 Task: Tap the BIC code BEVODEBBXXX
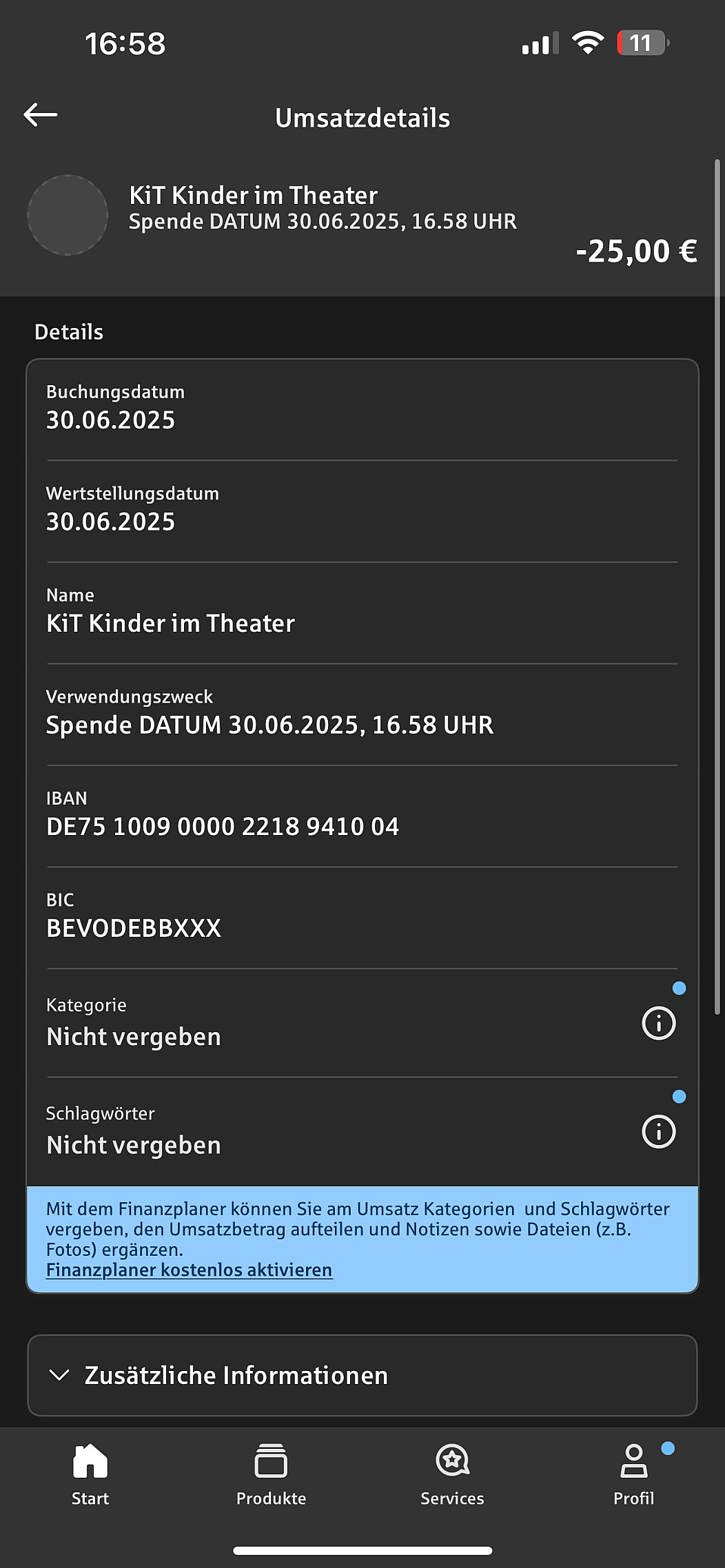[134, 929]
